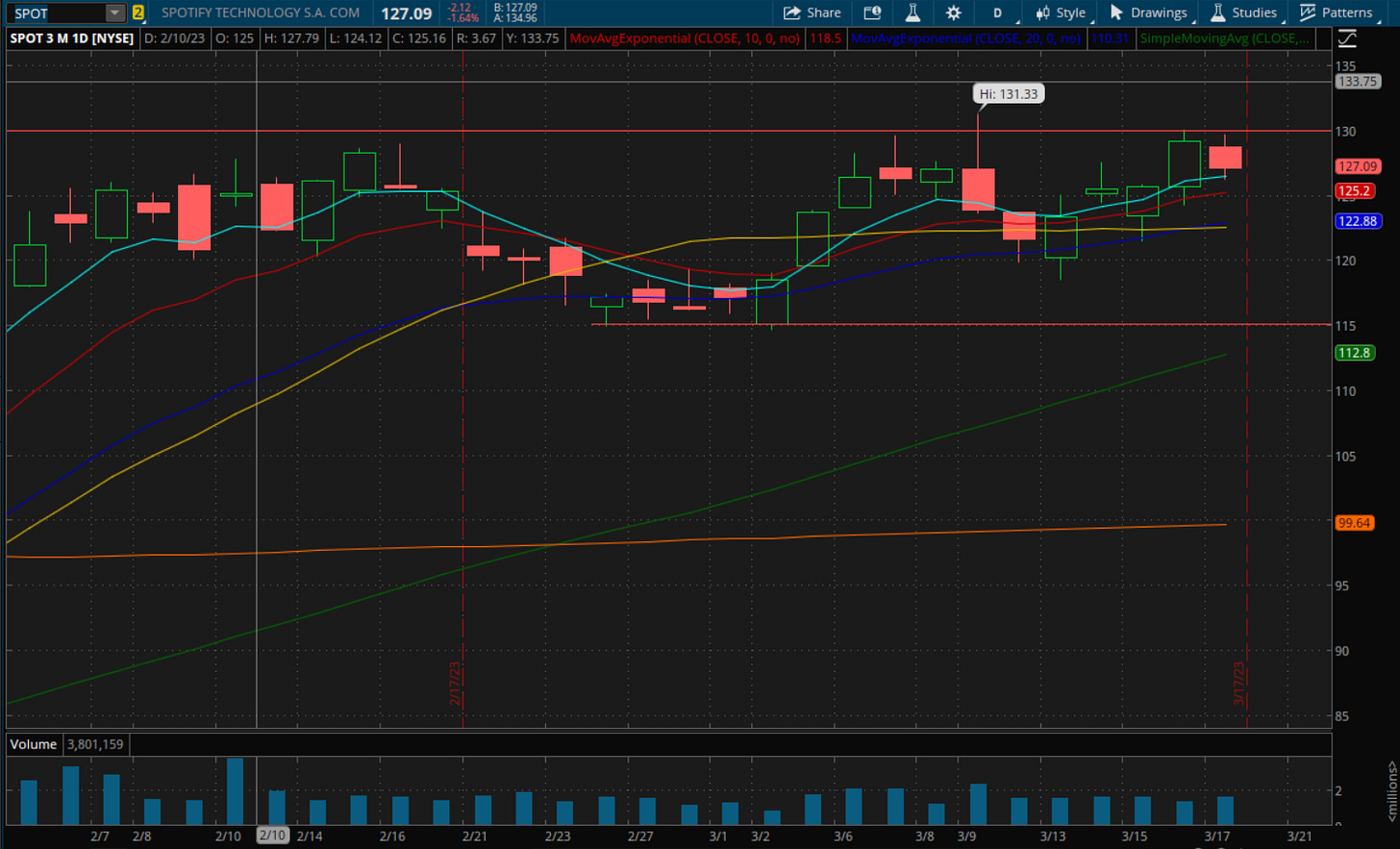Viewport: 1400px width, 849px height.
Task: Click the flask icon beside the gear
Action: [912, 12]
